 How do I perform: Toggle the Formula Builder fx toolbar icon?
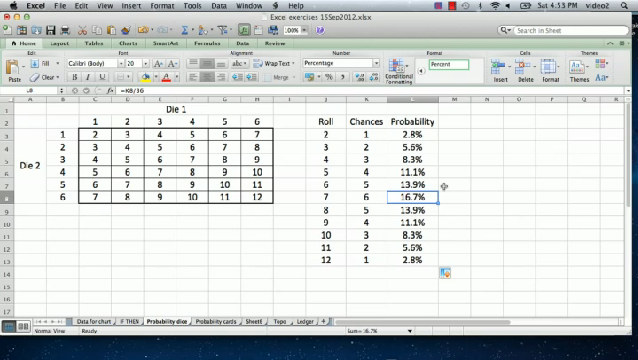(244, 30)
